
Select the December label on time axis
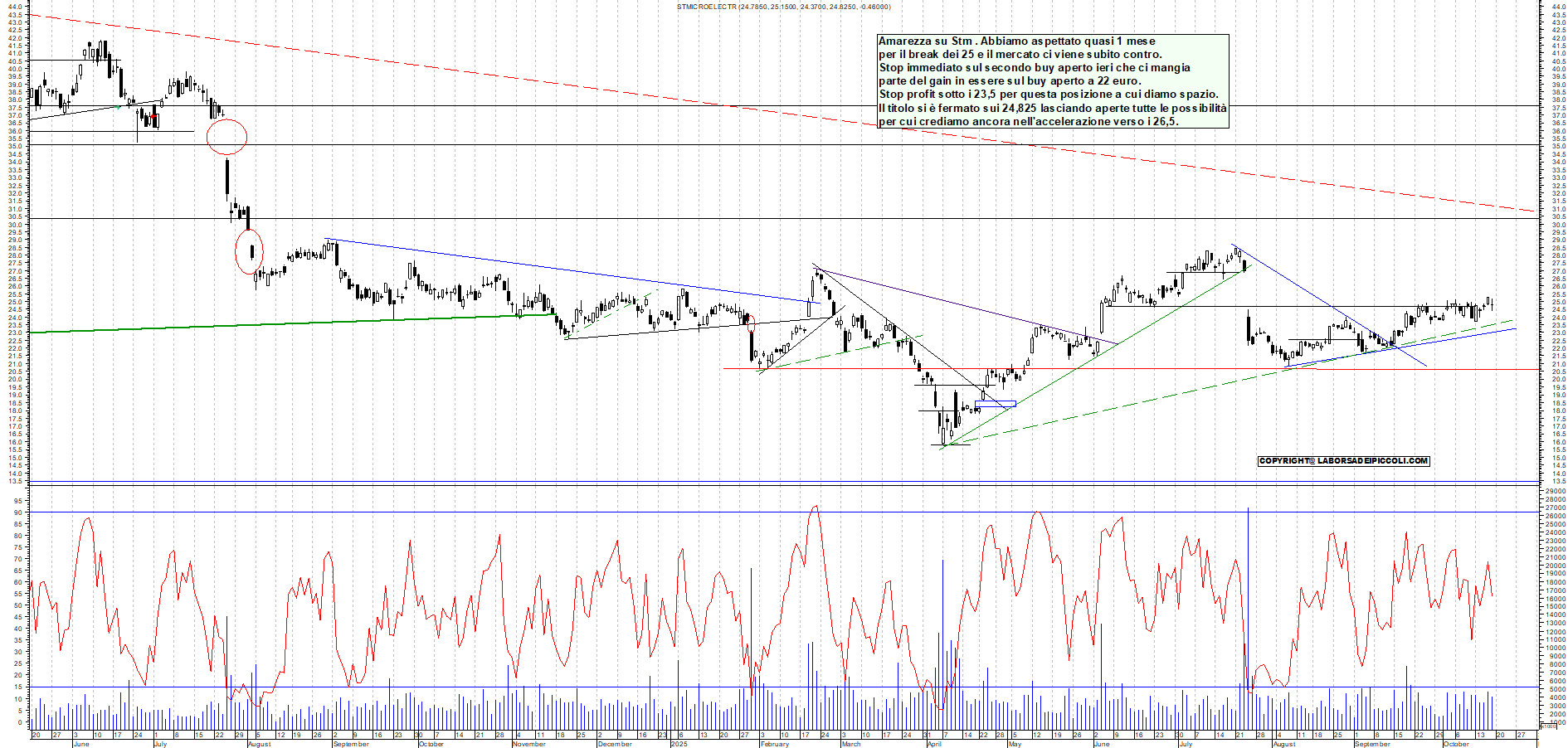[x=615, y=744]
